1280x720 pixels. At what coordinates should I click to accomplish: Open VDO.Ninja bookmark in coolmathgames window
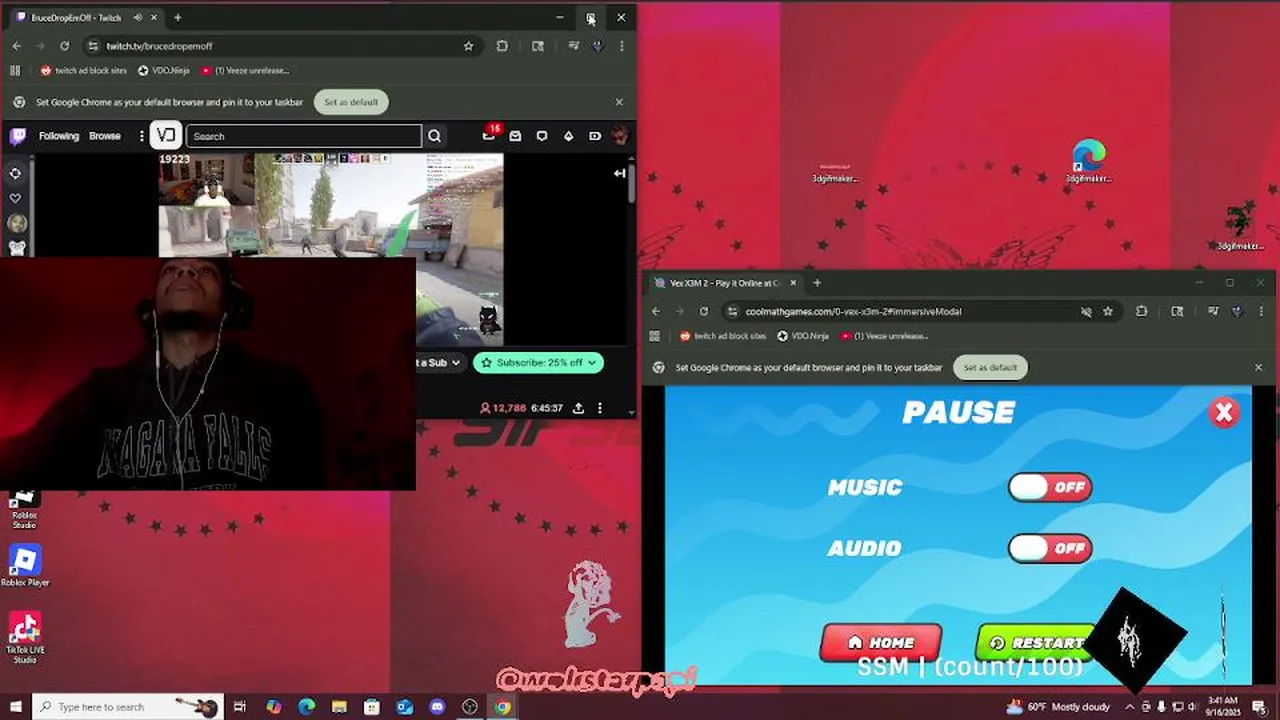[803, 336]
